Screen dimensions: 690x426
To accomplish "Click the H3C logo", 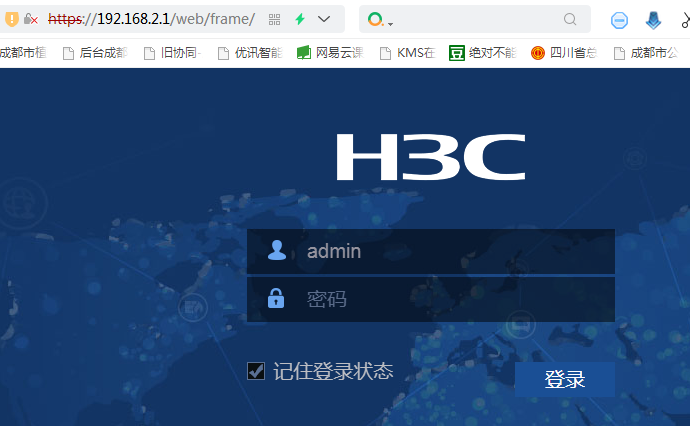I will tap(431, 157).
